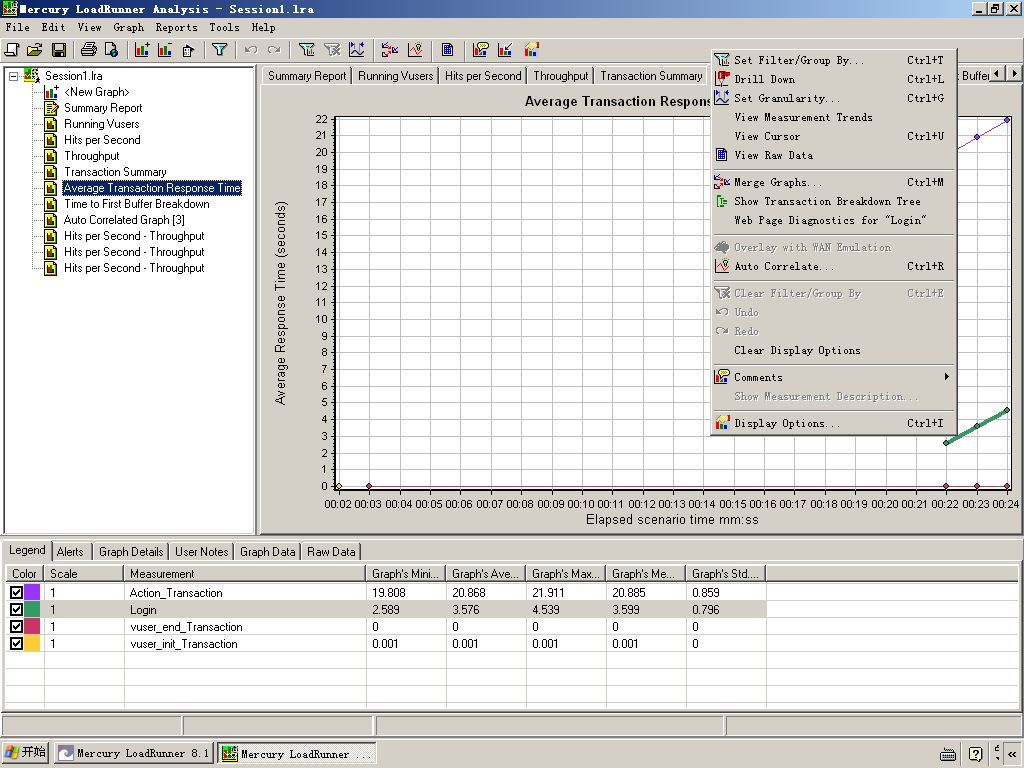This screenshot has height=768, width=1024.
Task: Click the question mark help icon in taskbar
Action: 976,754
